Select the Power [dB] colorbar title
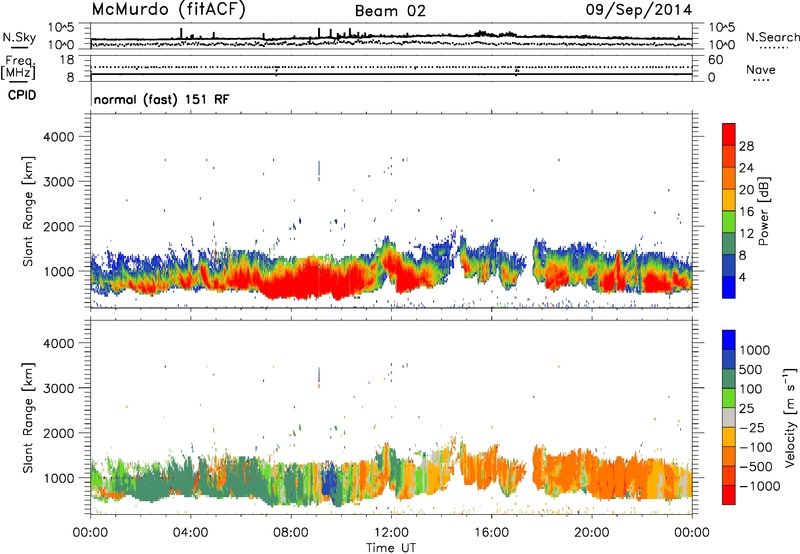 [x=764, y=211]
